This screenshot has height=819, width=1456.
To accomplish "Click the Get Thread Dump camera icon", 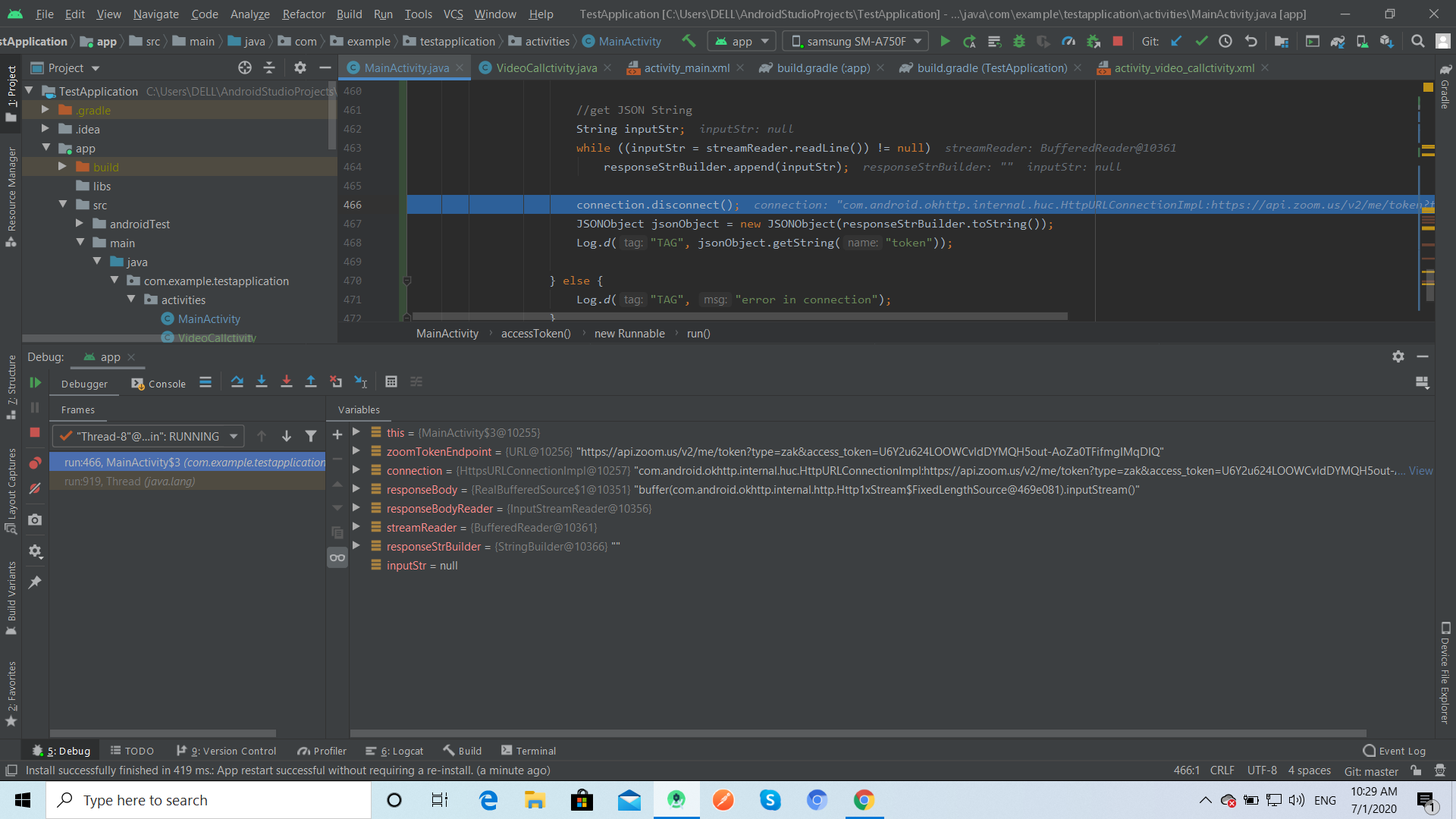I will [x=35, y=520].
